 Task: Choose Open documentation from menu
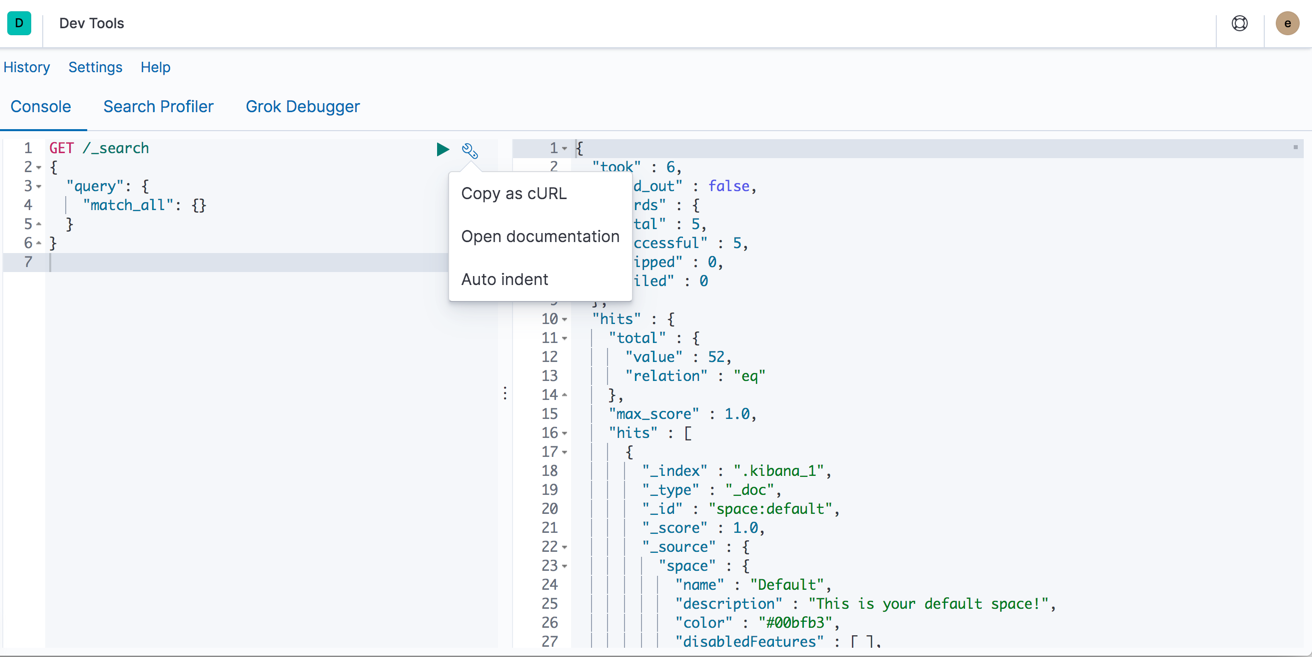tap(540, 237)
